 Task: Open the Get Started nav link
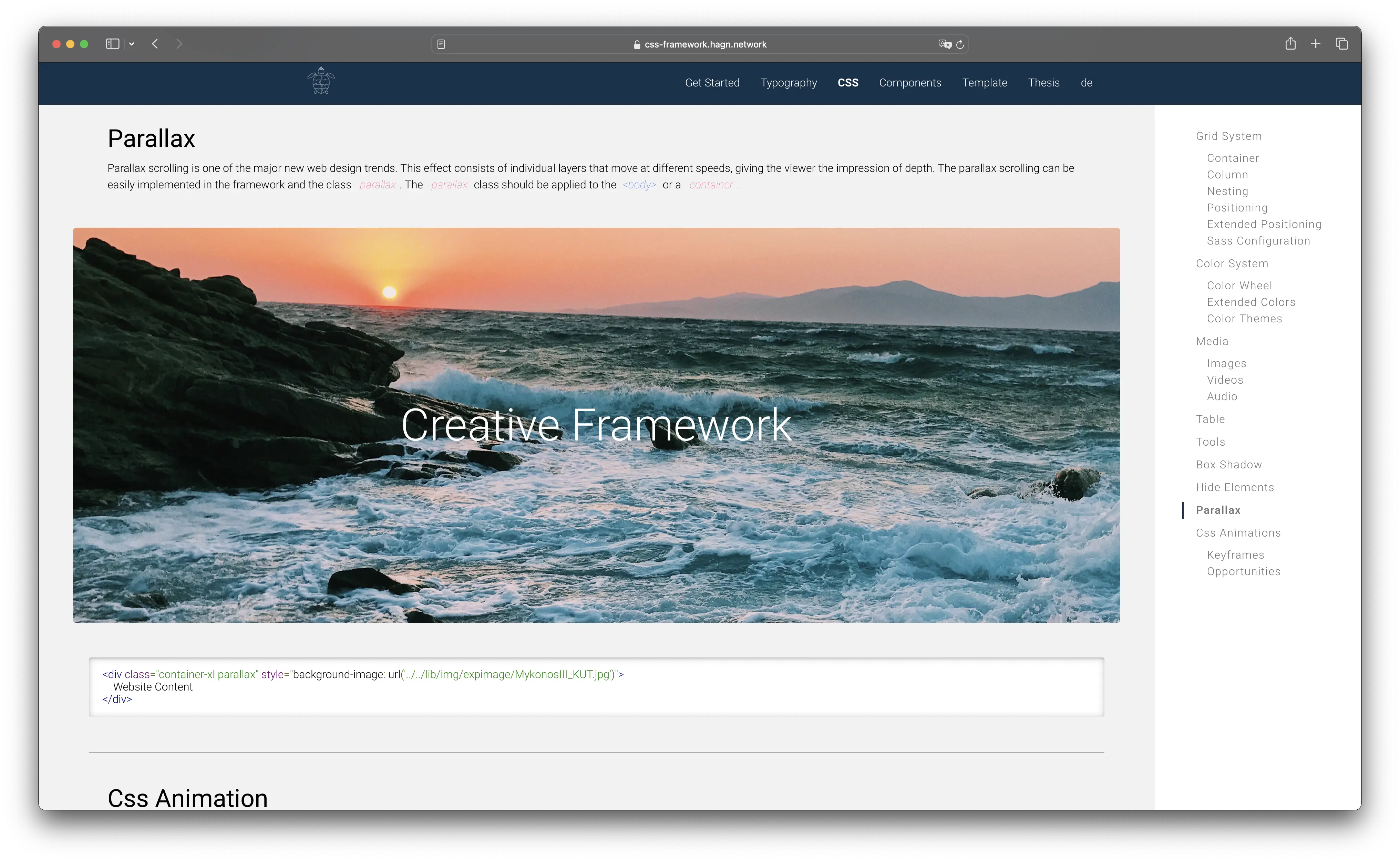pos(712,83)
